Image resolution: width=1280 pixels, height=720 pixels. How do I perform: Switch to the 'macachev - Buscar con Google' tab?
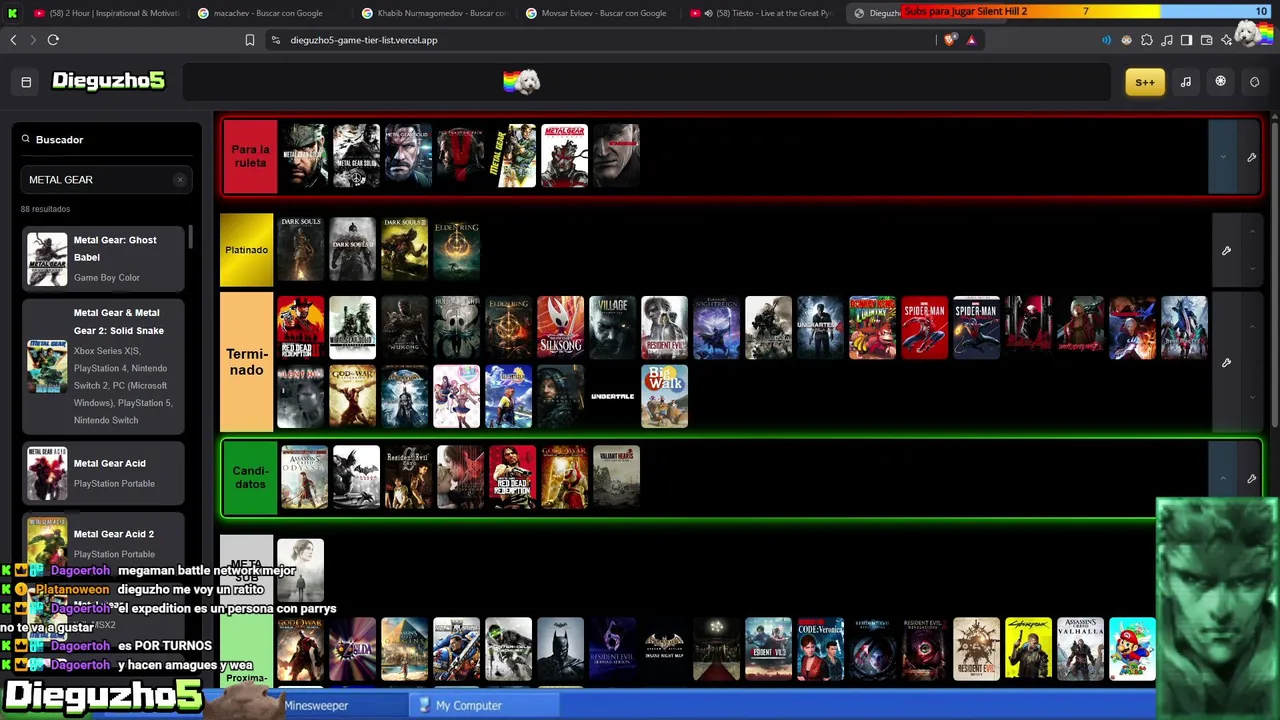coord(268,13)
